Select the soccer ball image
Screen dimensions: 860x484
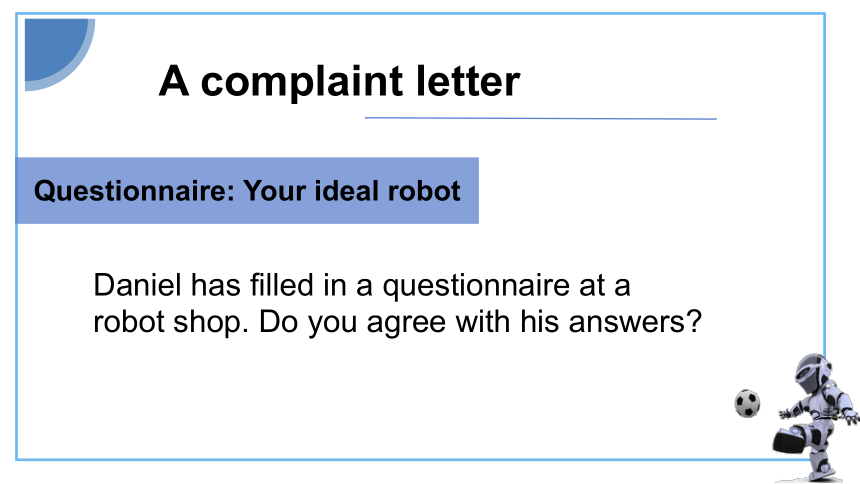pyautogui.click(x=747, y=403)
